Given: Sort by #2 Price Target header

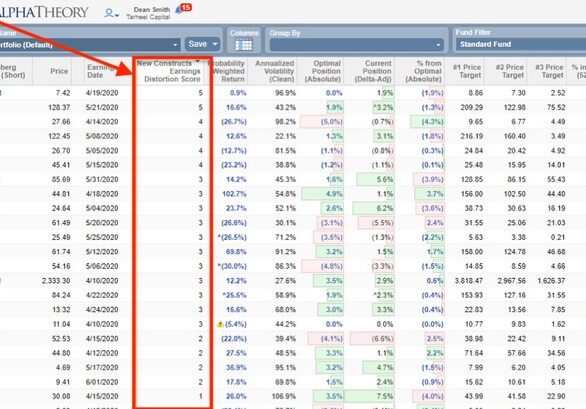Looking at the screenshot, I should (510, 71).
